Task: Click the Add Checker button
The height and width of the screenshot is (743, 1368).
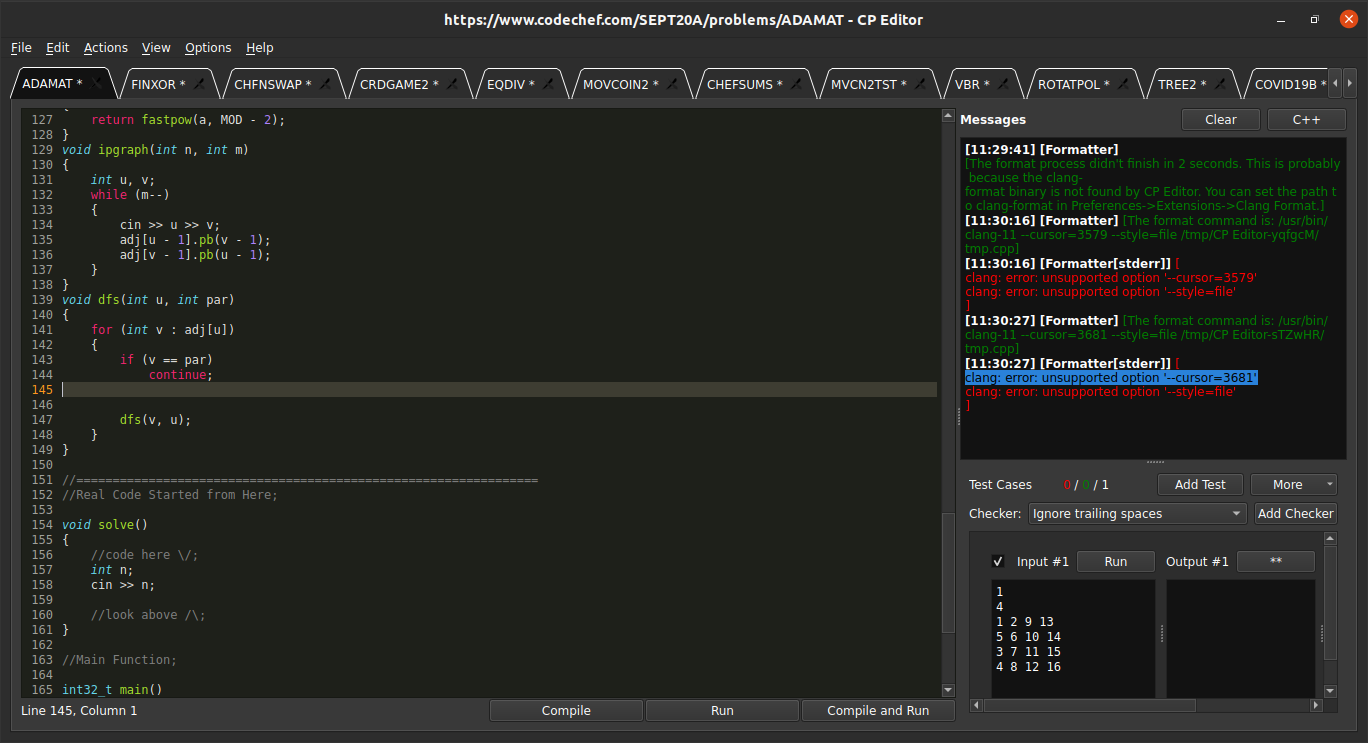Action: pyautogui.click(x=1295, y=513)
